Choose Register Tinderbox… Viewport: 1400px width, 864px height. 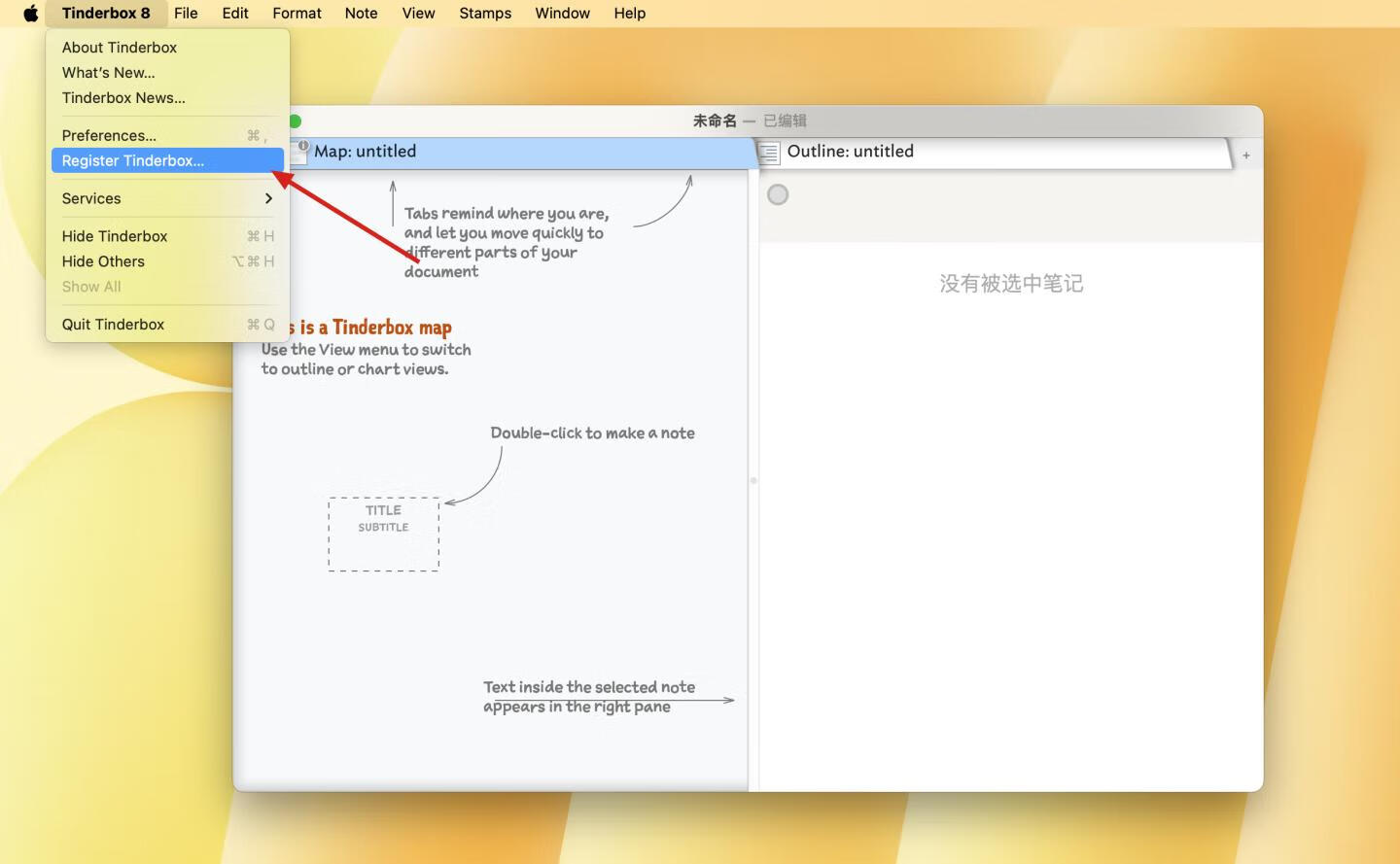pos(167,160)
